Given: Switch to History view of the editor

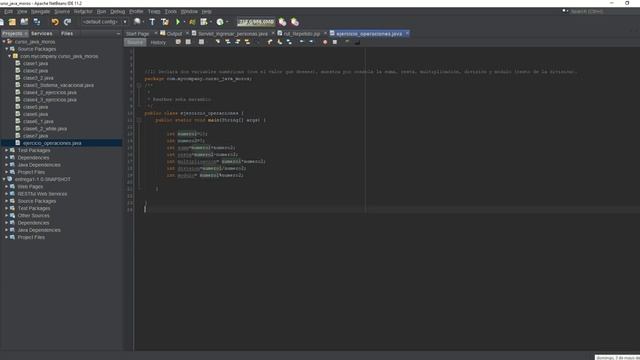Looking at the screenshot, I should (x=158, y=42).
